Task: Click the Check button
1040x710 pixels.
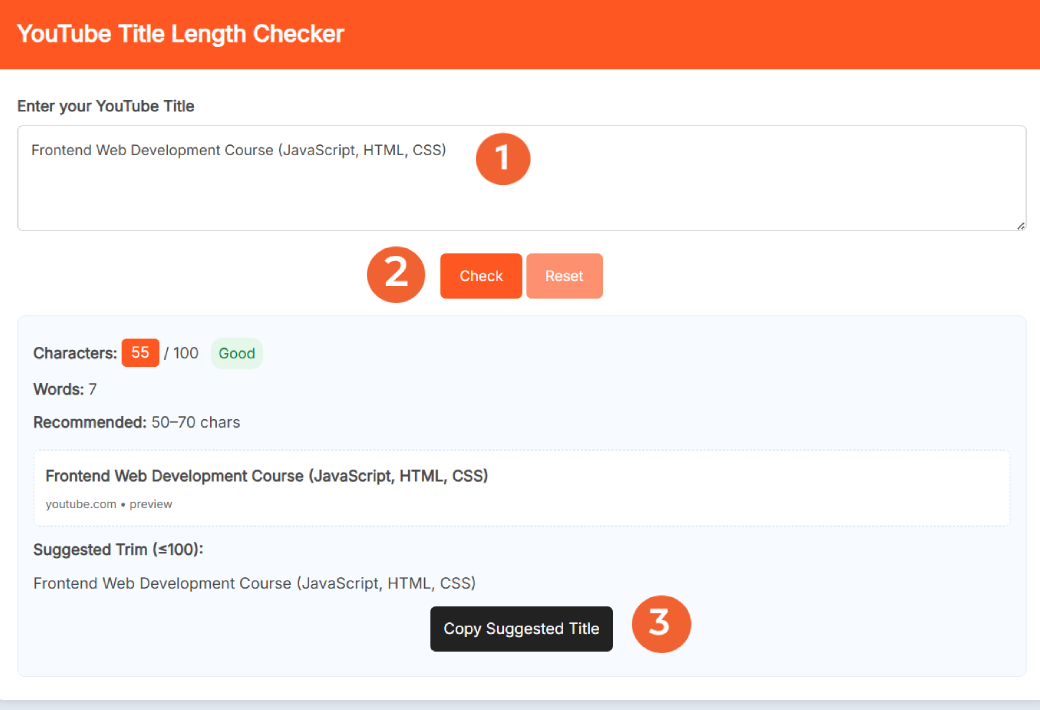Action: (x=481, y=276)
